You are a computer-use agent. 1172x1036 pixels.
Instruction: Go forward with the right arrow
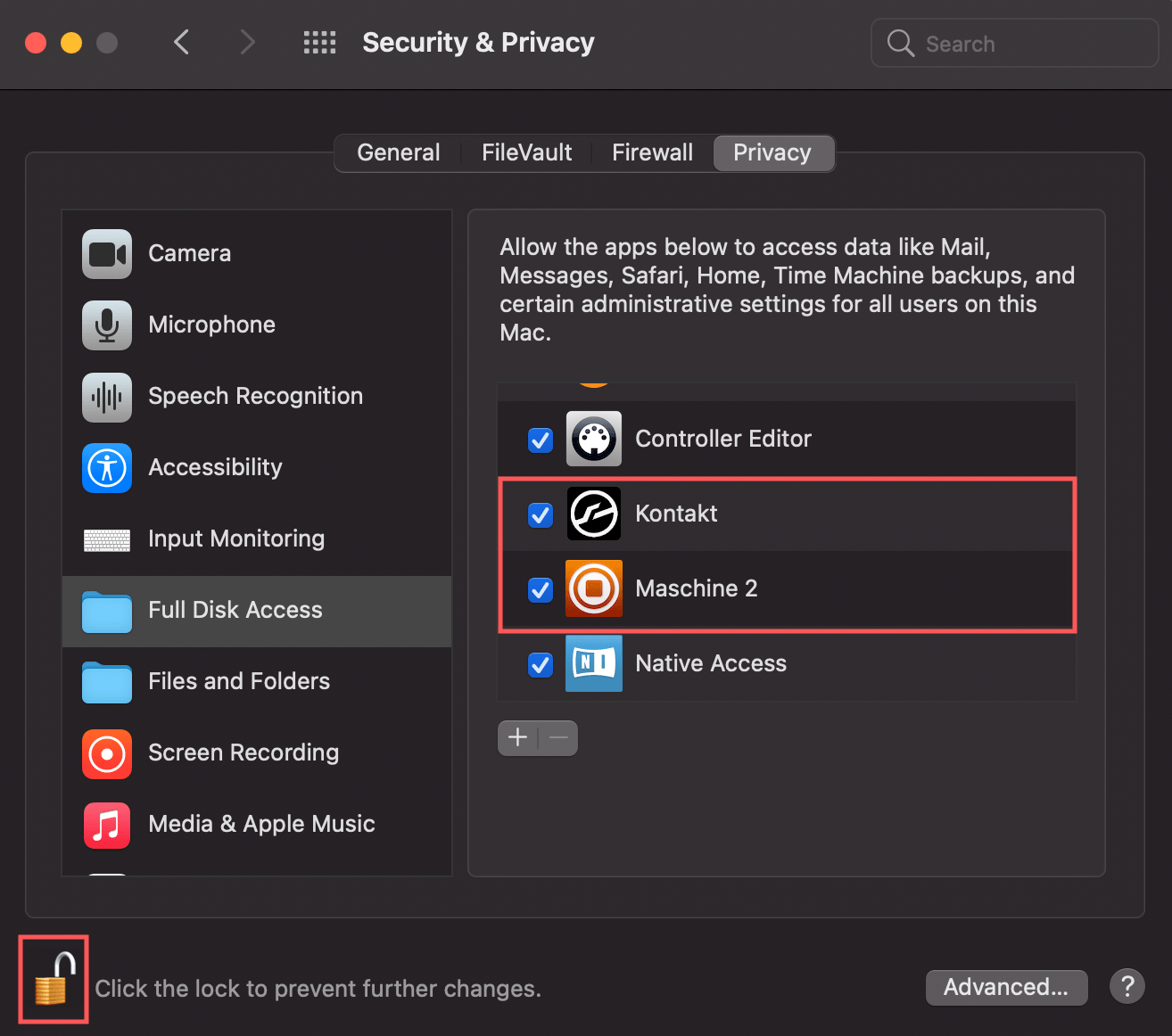click(248, 42)
